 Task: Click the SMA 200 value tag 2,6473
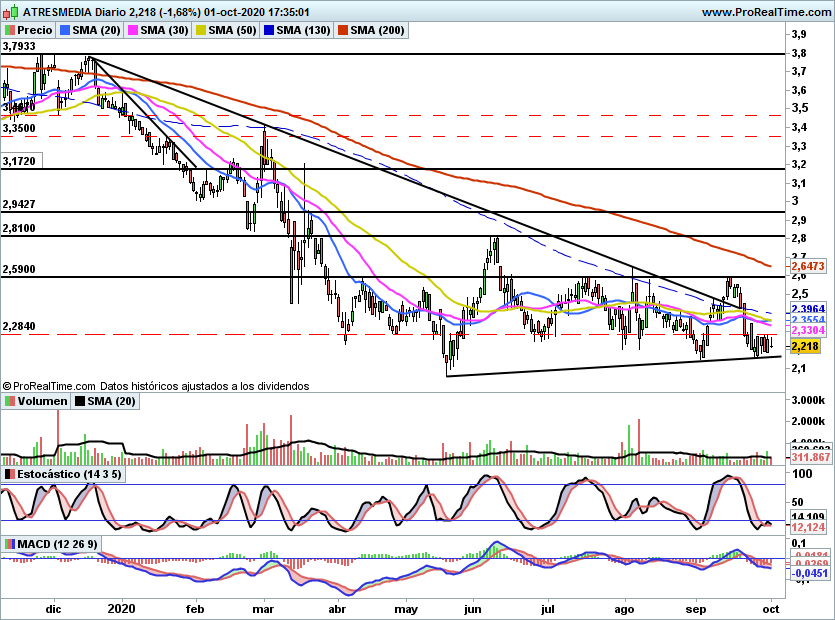point(808,266)
